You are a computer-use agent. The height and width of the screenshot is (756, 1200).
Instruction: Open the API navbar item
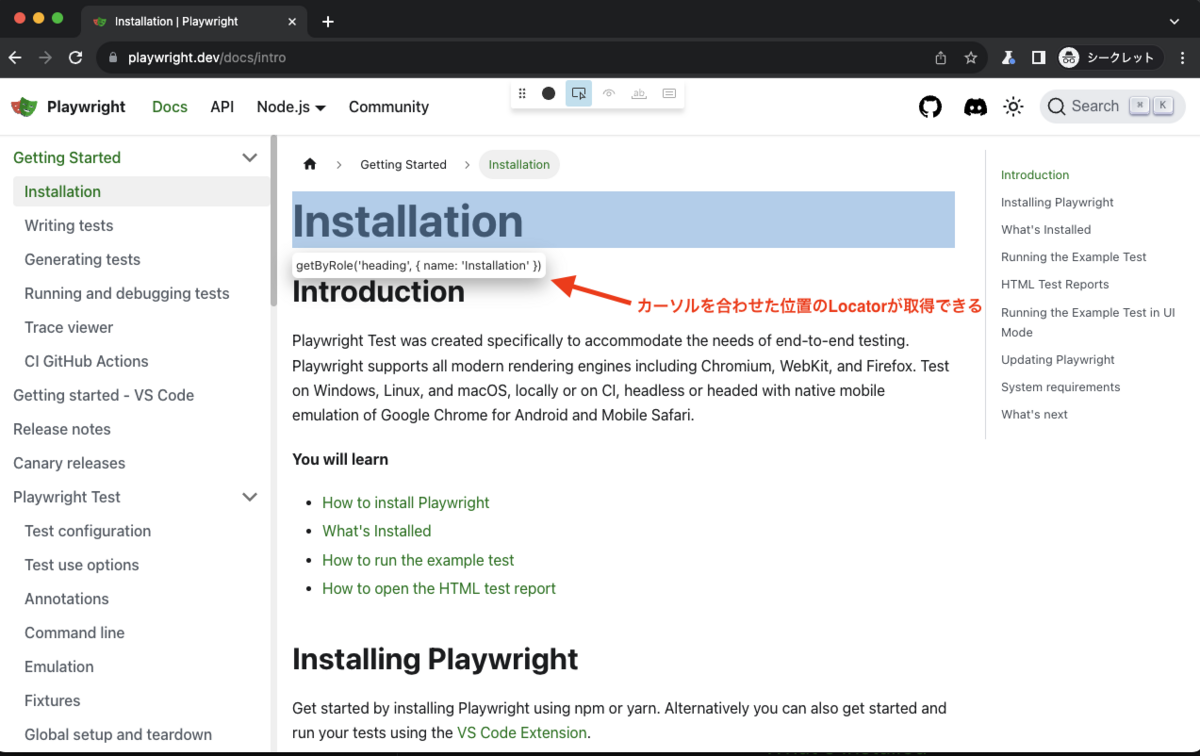pyautogui.click(x=222, y=107)
